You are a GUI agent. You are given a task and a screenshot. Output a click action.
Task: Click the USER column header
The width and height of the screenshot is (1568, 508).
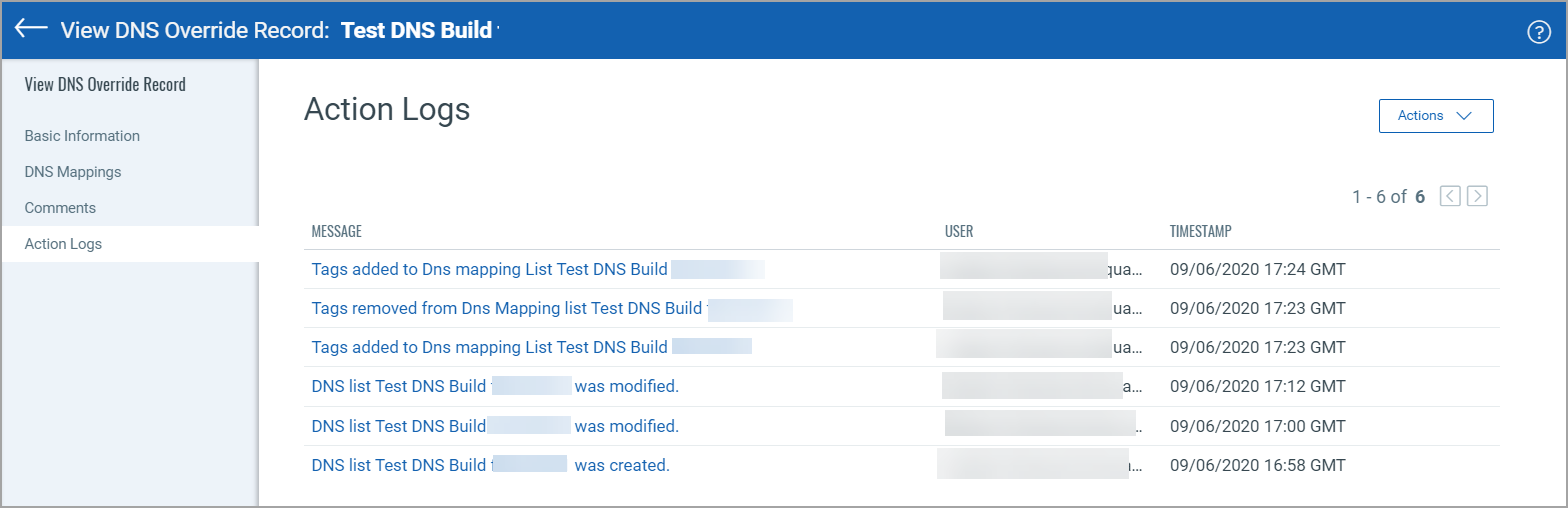[958, 232]
